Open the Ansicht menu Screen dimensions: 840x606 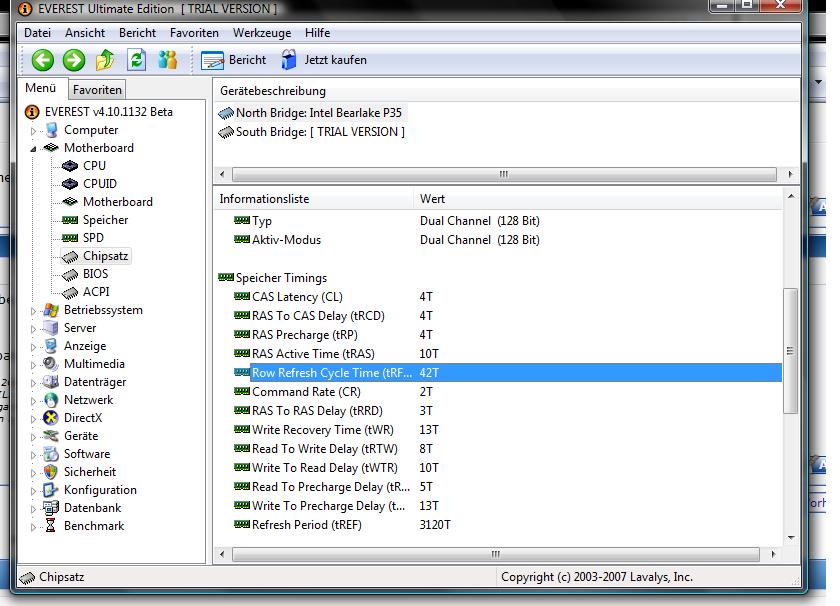85,33
